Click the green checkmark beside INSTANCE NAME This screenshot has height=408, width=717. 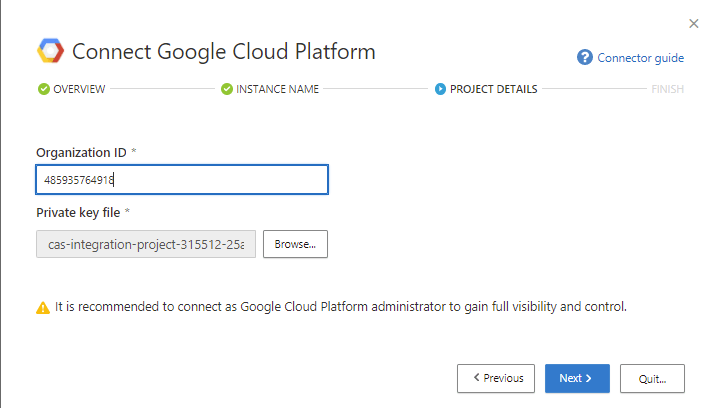226,89
